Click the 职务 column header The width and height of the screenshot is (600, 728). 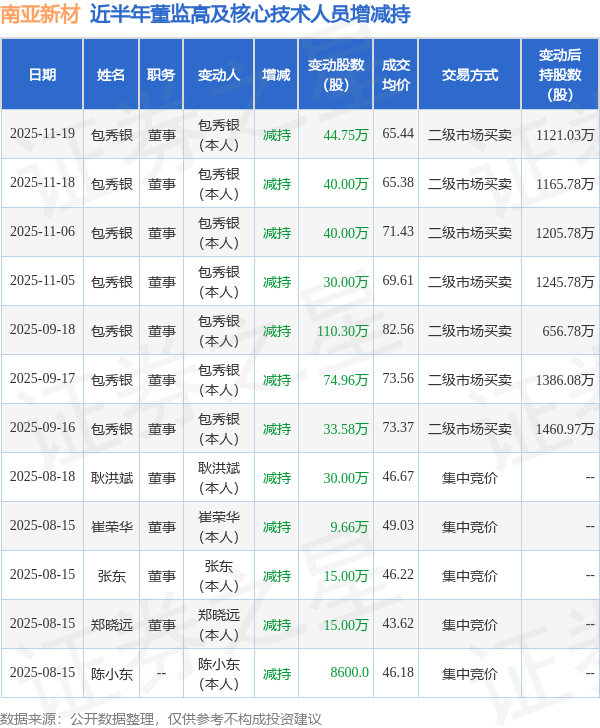(x=161, y=74)
